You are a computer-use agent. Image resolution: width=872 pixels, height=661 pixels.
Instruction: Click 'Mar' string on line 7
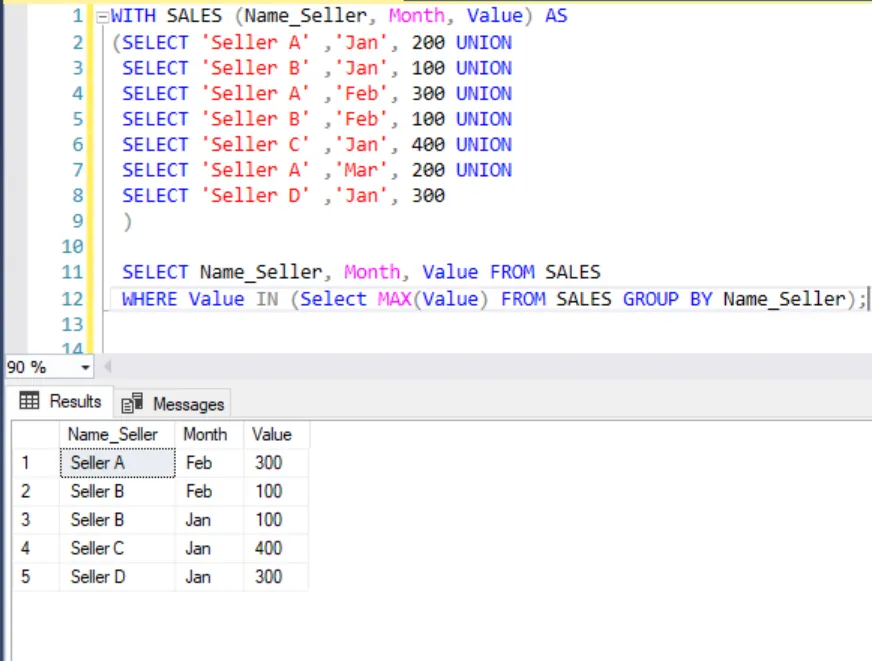click(x=360, y=170)
